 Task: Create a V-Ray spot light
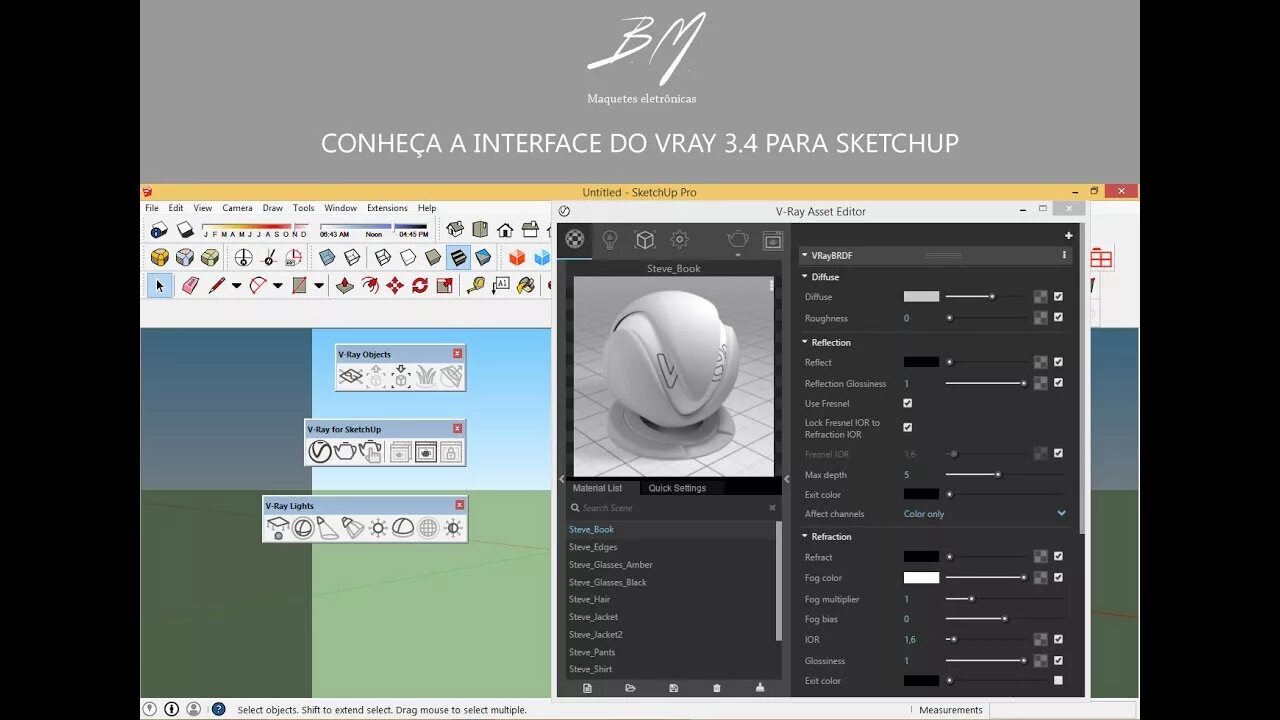(x=327, y=528)
